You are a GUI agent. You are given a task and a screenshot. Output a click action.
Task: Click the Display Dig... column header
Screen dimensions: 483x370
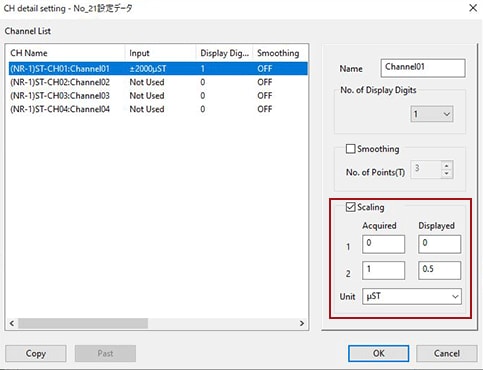point(224,53)
